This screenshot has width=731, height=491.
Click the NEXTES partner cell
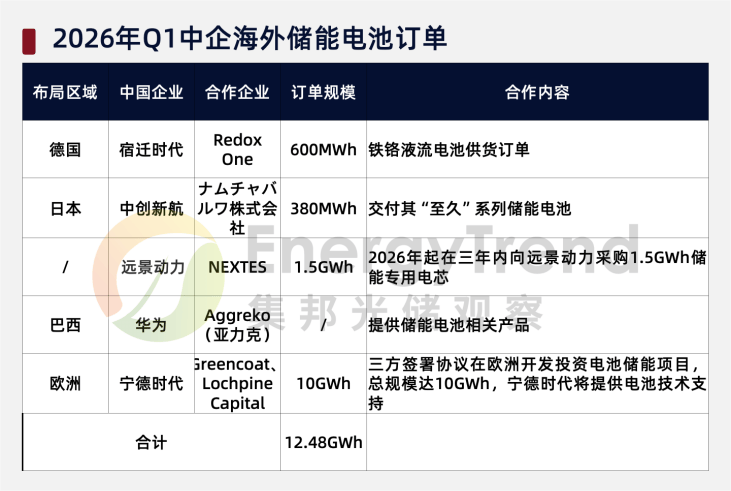pyautogui.click(x=237, y=267)
